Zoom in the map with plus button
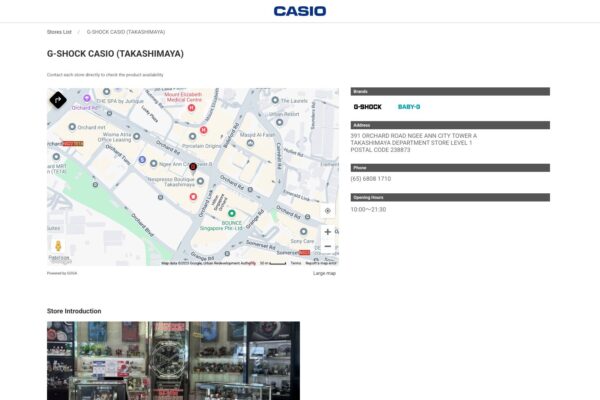 coord(328,232)
